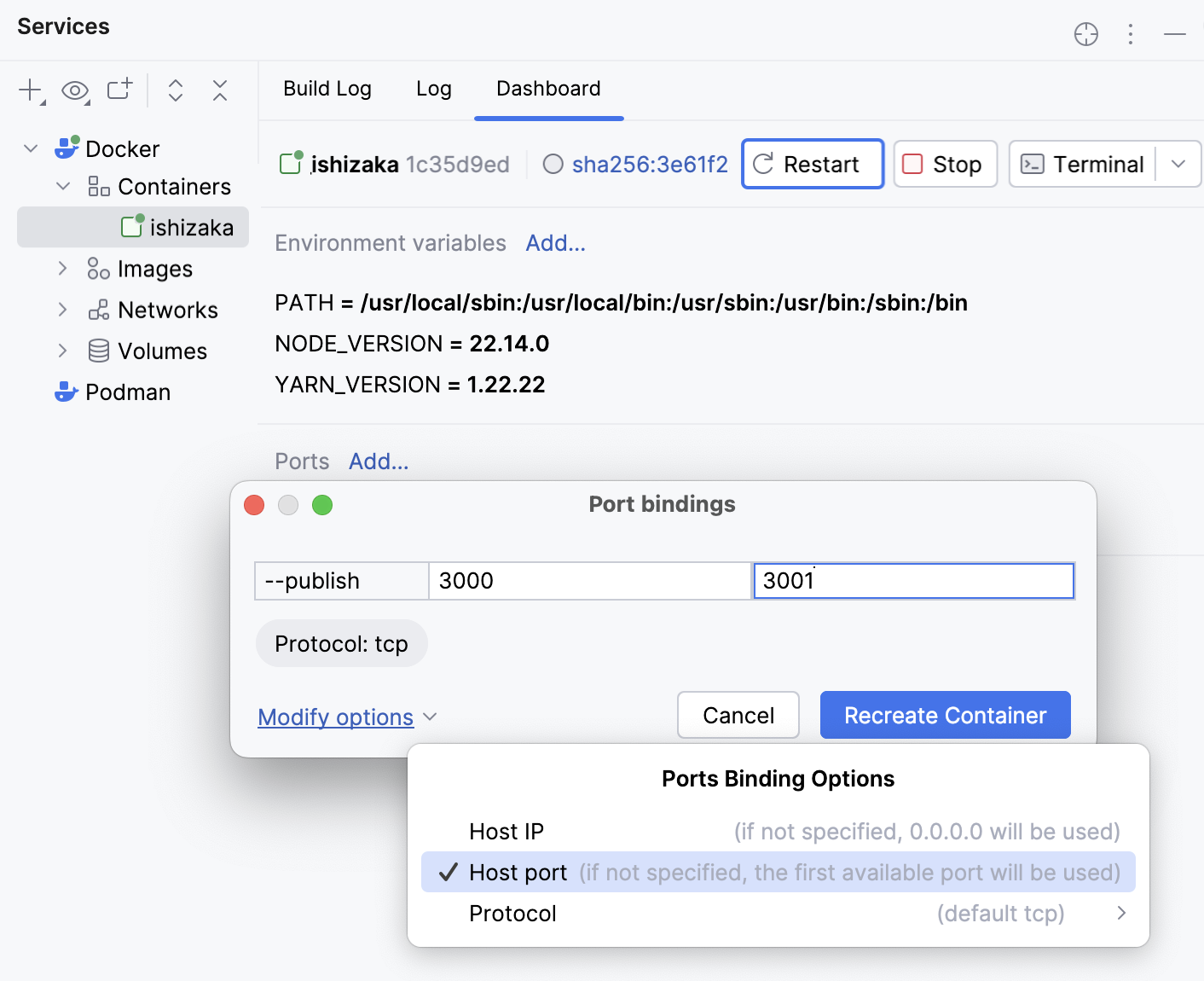
Task: Click the Expand All arrows icon
Action: click(176, 90)
